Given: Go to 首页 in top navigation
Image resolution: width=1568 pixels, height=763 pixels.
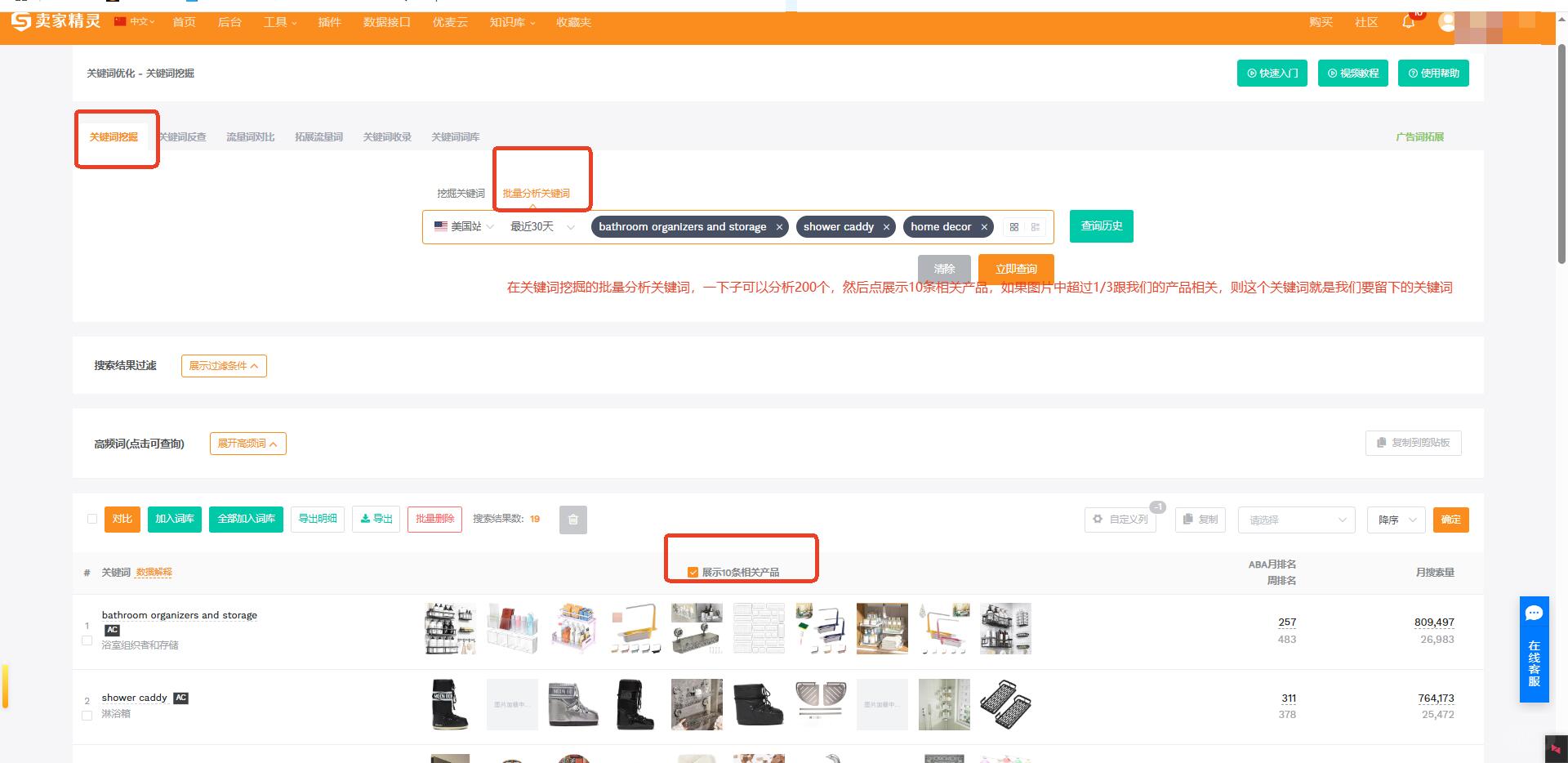Looking at the screenshot, I should click(184, 22).
